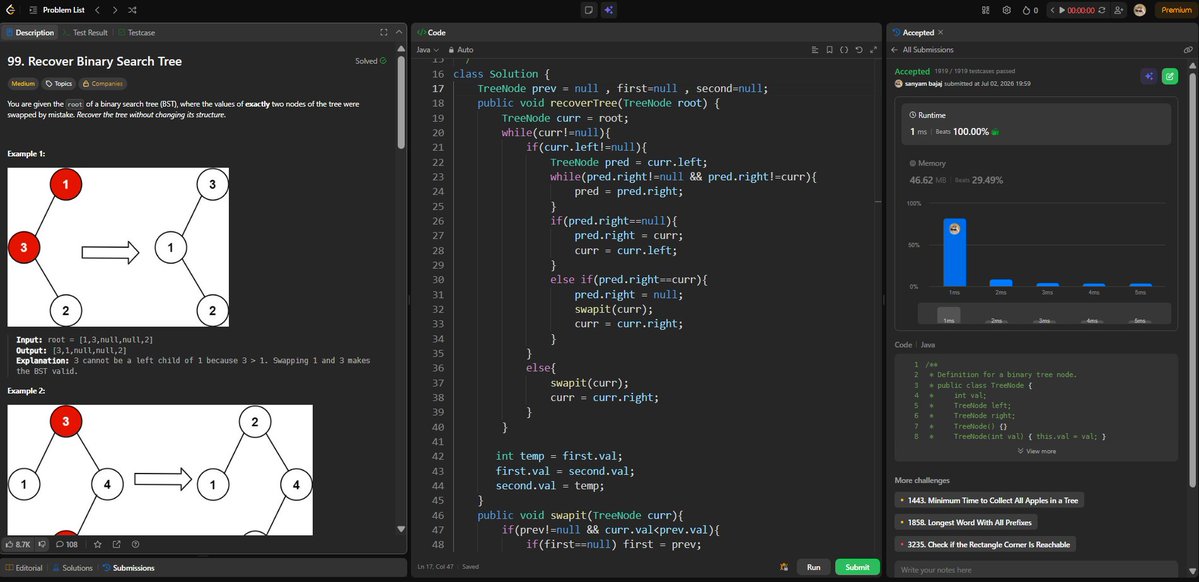Click the purple AI analyze button
This screenshot has height=582, width=1199.
tap(1148, 76)
